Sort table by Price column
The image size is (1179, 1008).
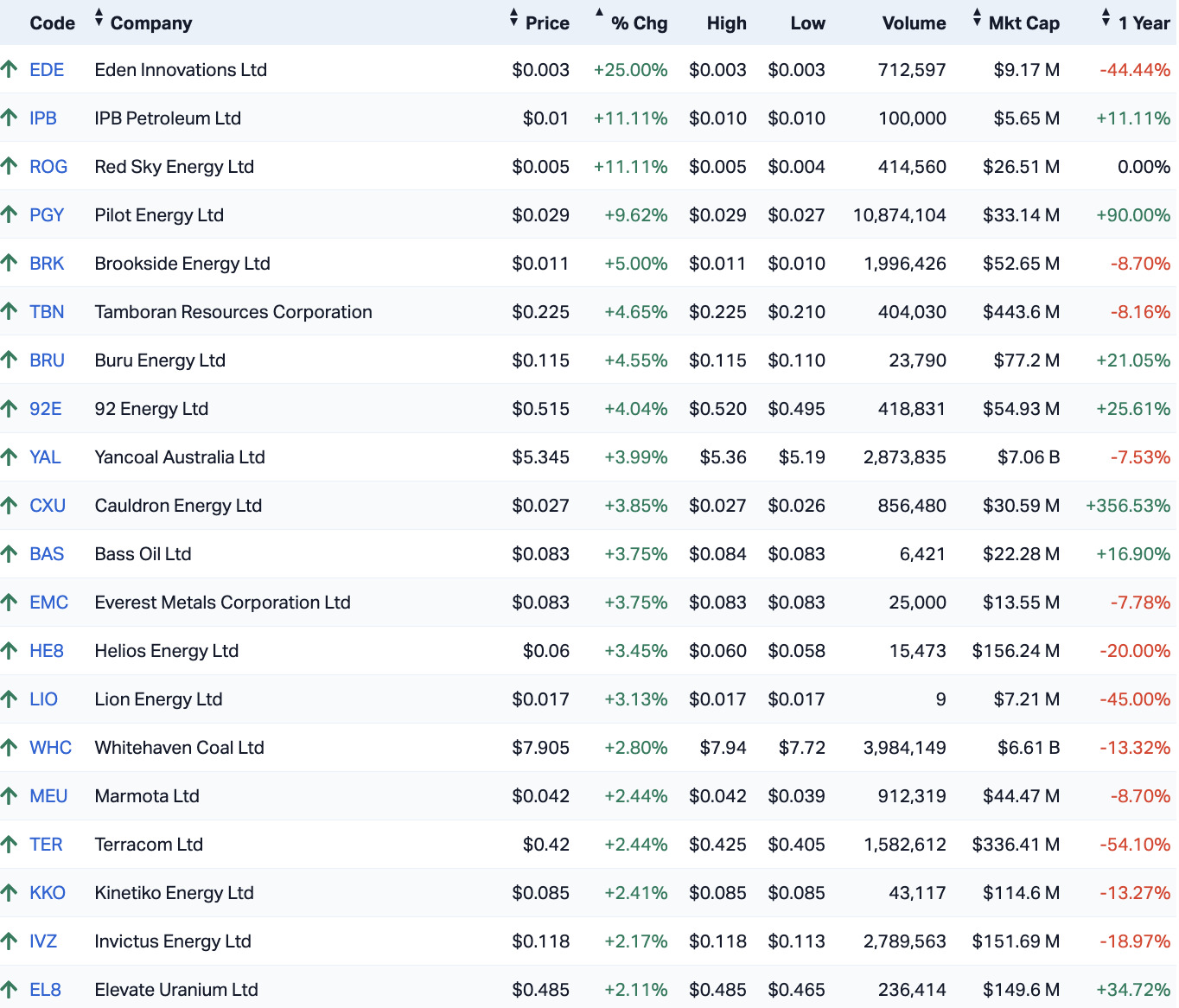(539, 22)
